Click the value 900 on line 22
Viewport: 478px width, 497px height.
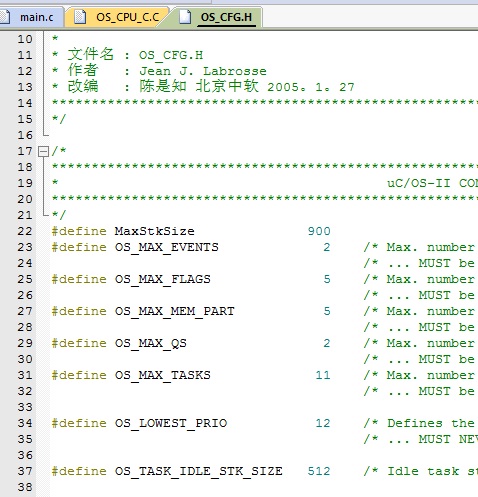click(x=319, y=231)
